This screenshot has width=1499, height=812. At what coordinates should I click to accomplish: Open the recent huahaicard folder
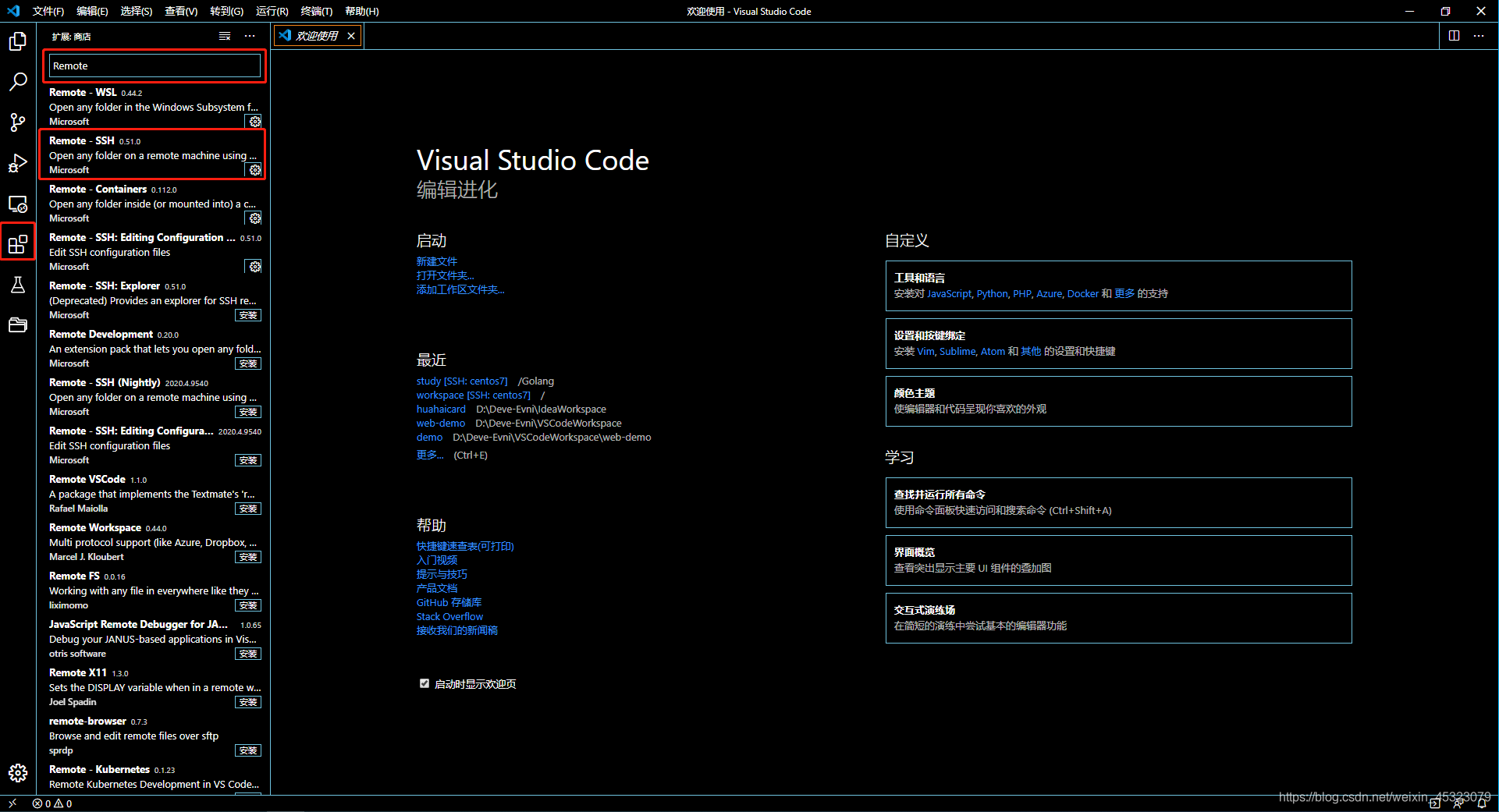point(441,410)
